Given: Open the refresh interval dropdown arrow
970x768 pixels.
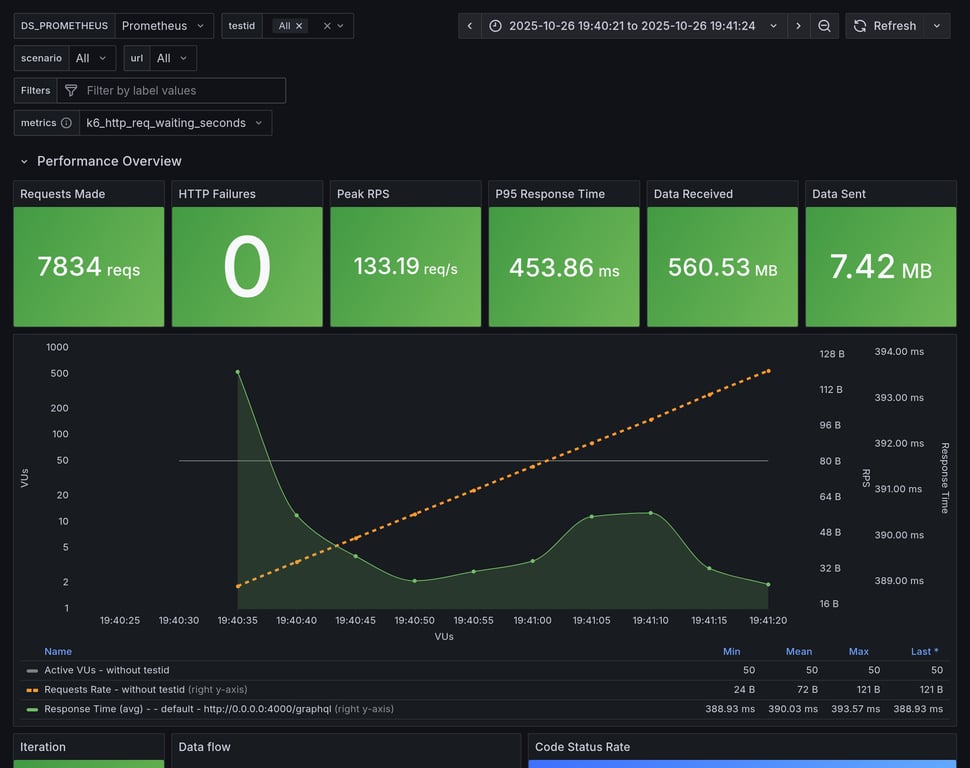Looking at the screenshot, I should [937, 26].
